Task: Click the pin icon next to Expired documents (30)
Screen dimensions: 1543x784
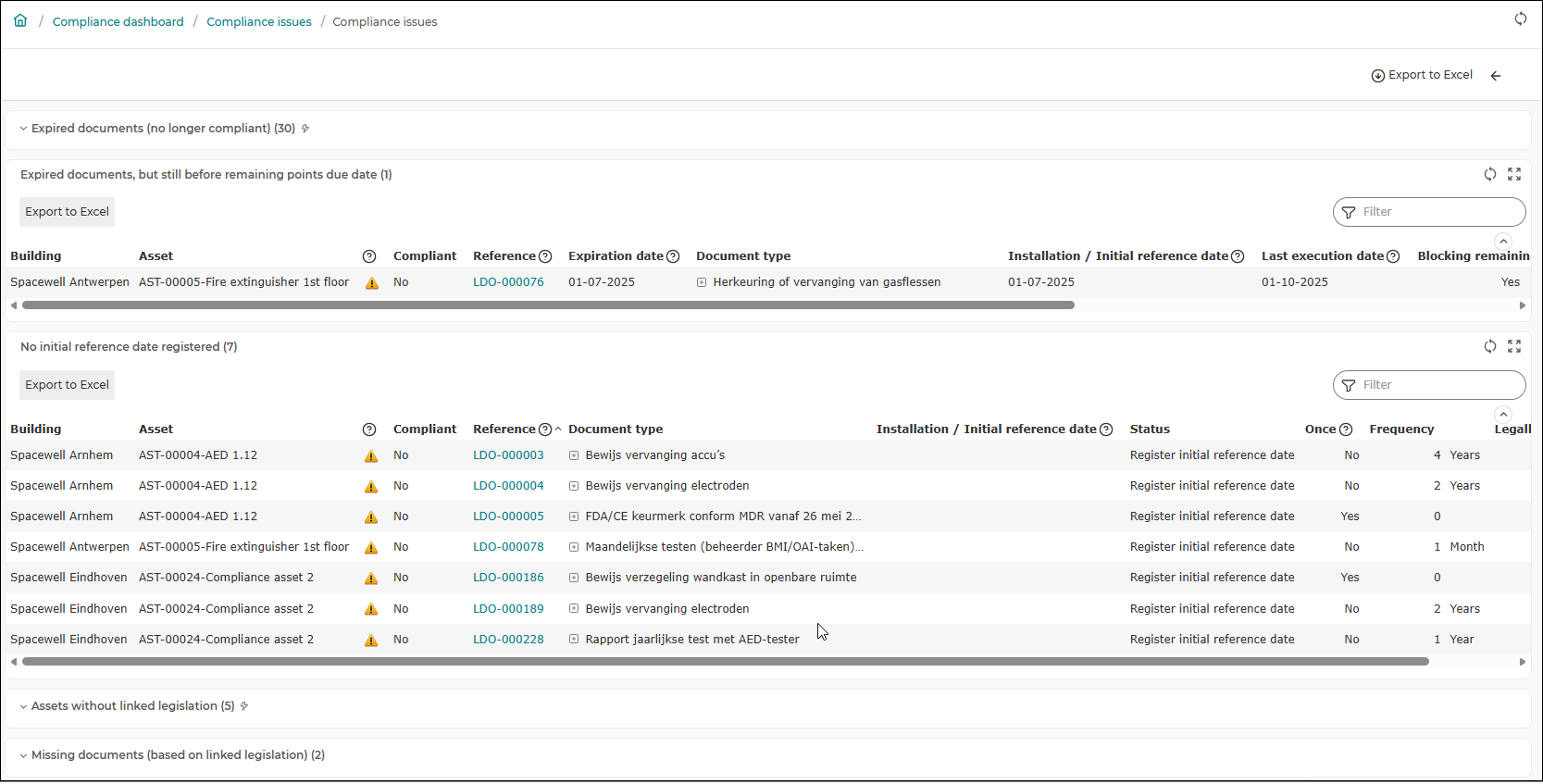Action: [x=305, y=129]
